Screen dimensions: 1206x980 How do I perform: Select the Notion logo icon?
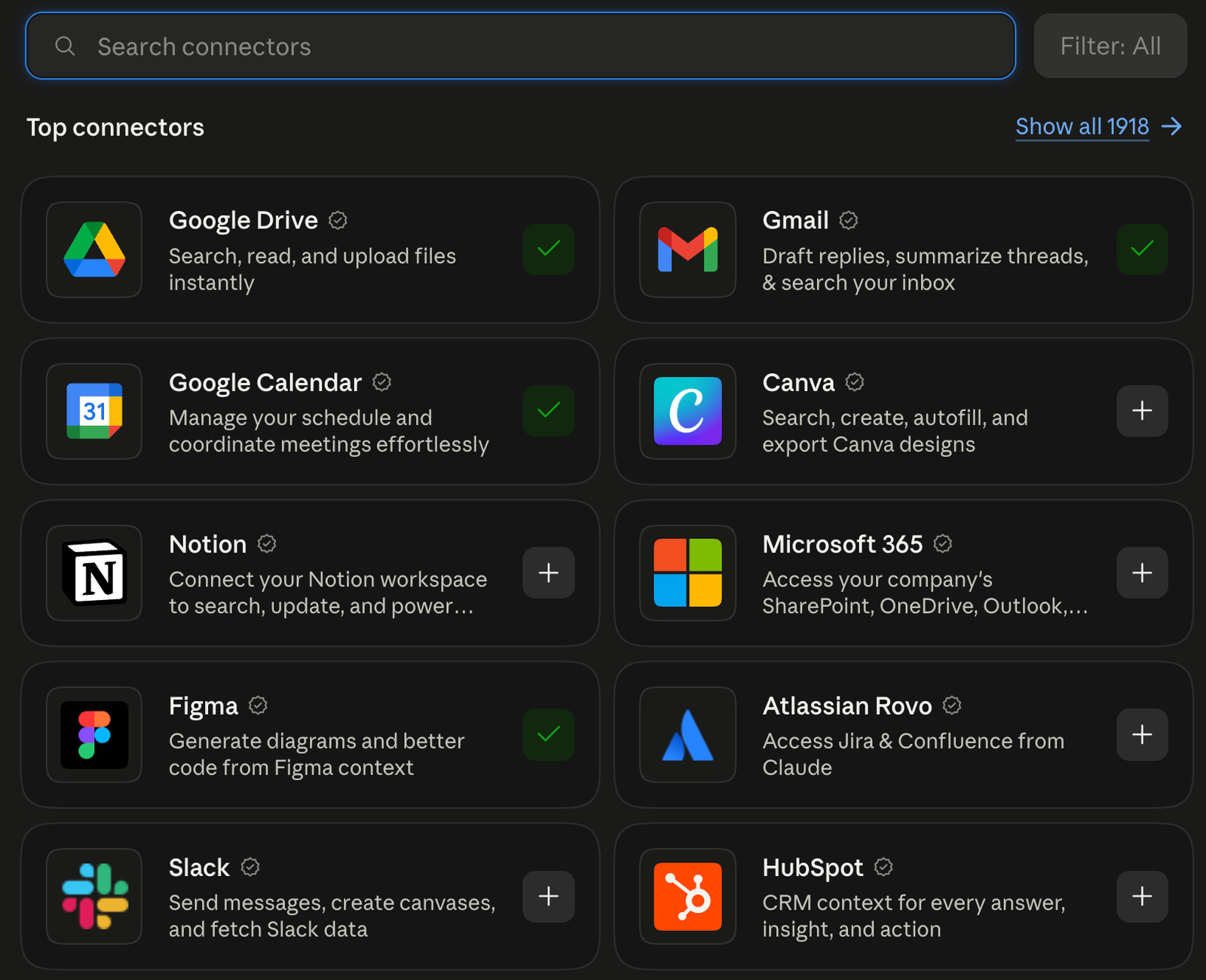pos(94,573)
